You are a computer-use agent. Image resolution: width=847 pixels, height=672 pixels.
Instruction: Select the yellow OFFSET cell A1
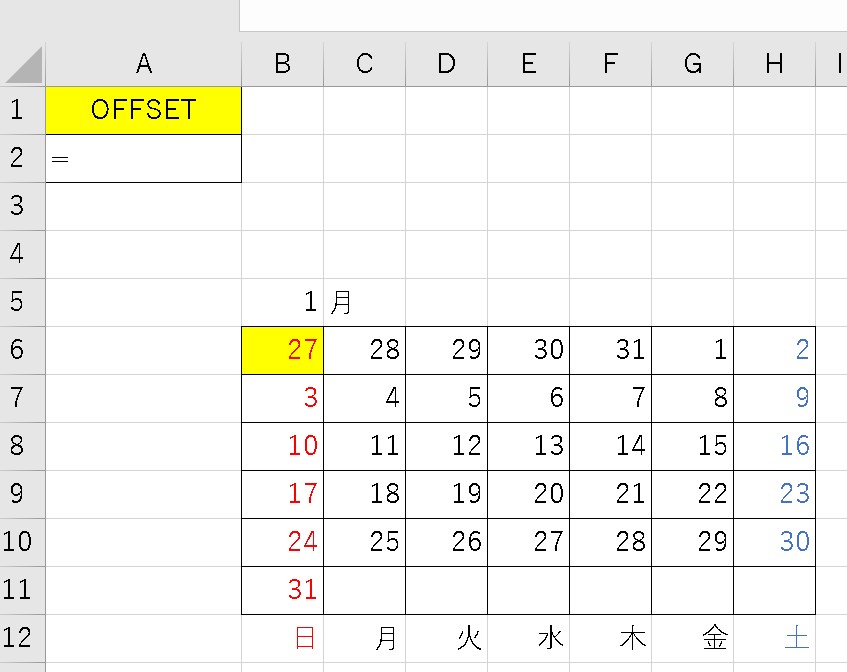pyautogui.click(x=143, y=110)
